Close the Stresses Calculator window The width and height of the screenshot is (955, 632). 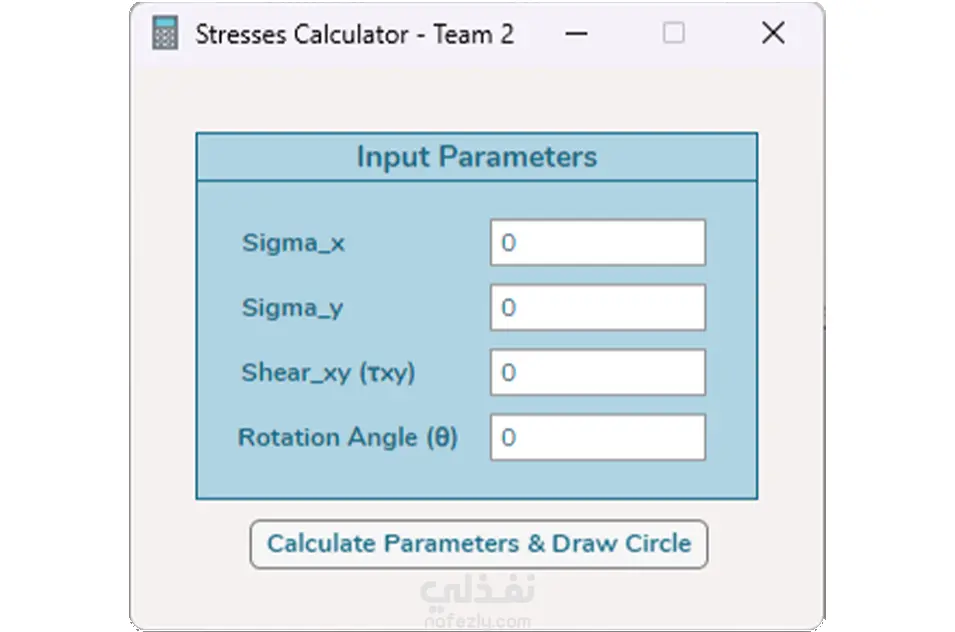click(x=772, y=33)
